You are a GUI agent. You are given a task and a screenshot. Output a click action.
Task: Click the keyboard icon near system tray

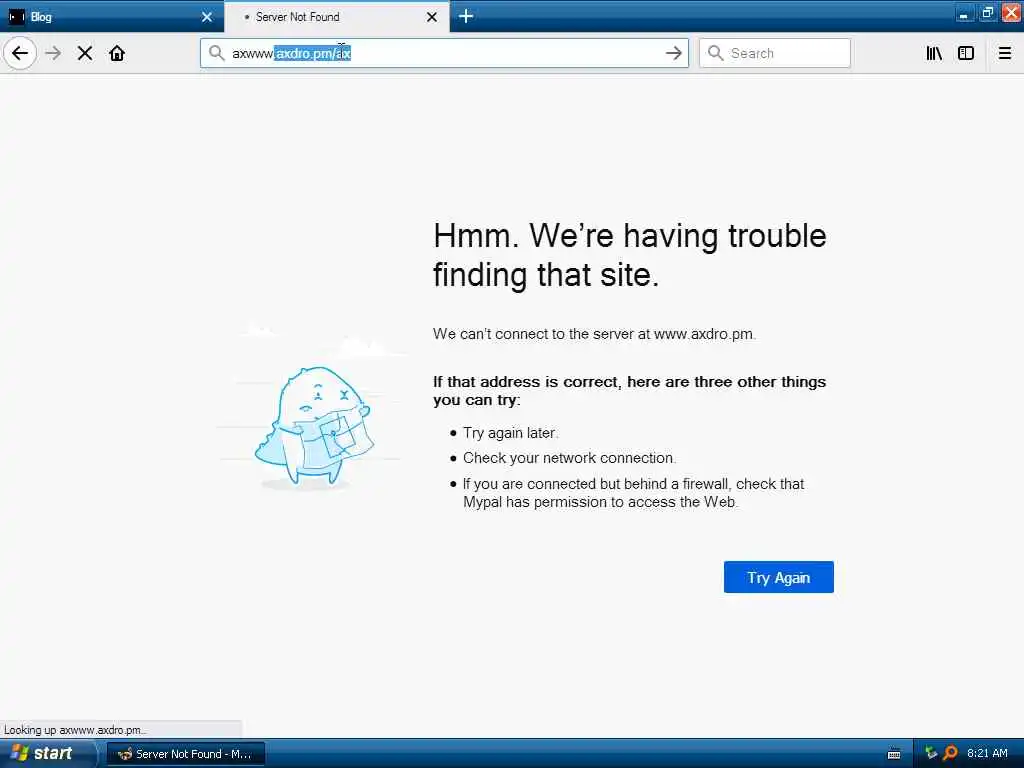coord(894,754)
